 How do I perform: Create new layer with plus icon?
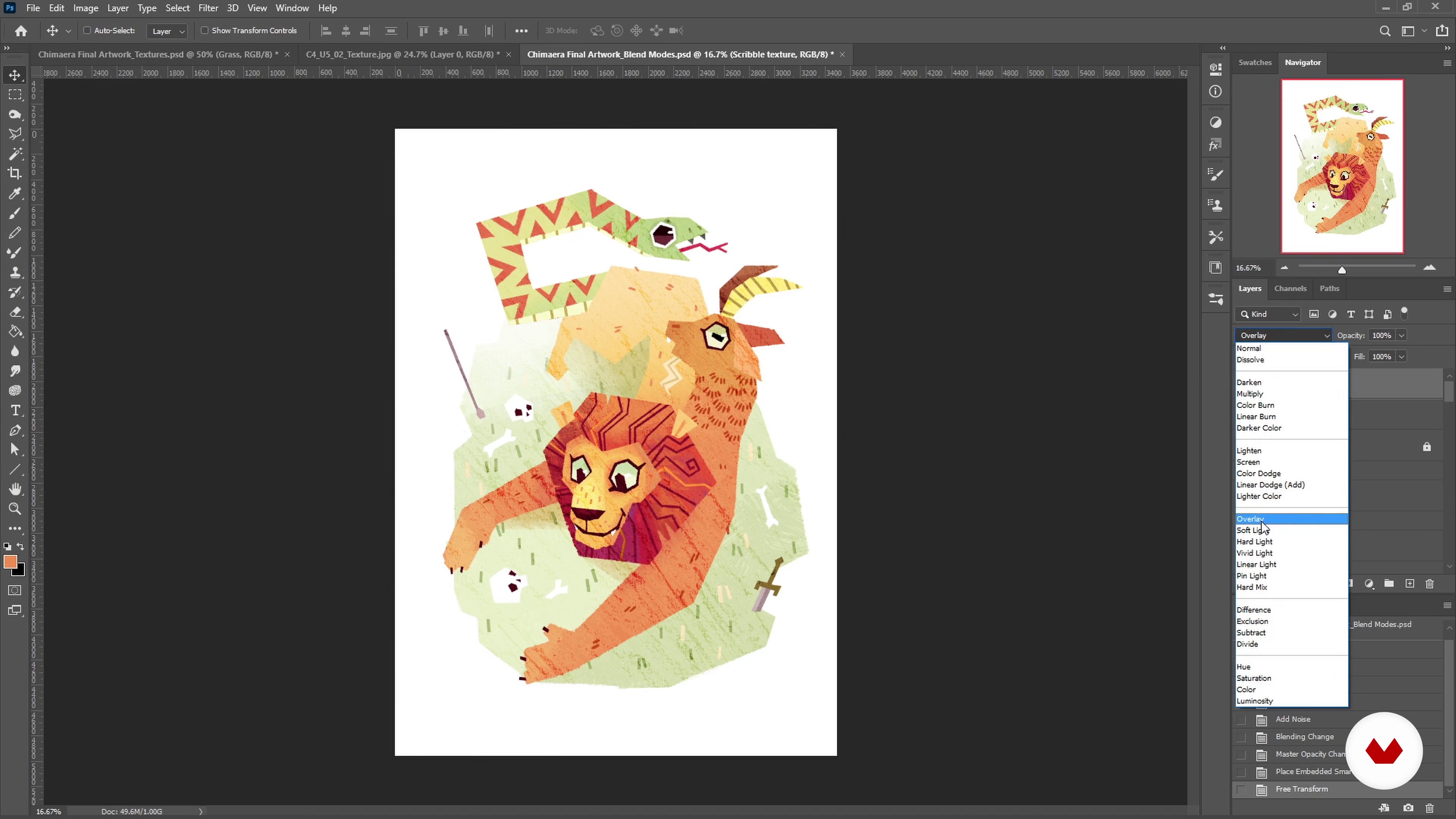click(1410, 584)
